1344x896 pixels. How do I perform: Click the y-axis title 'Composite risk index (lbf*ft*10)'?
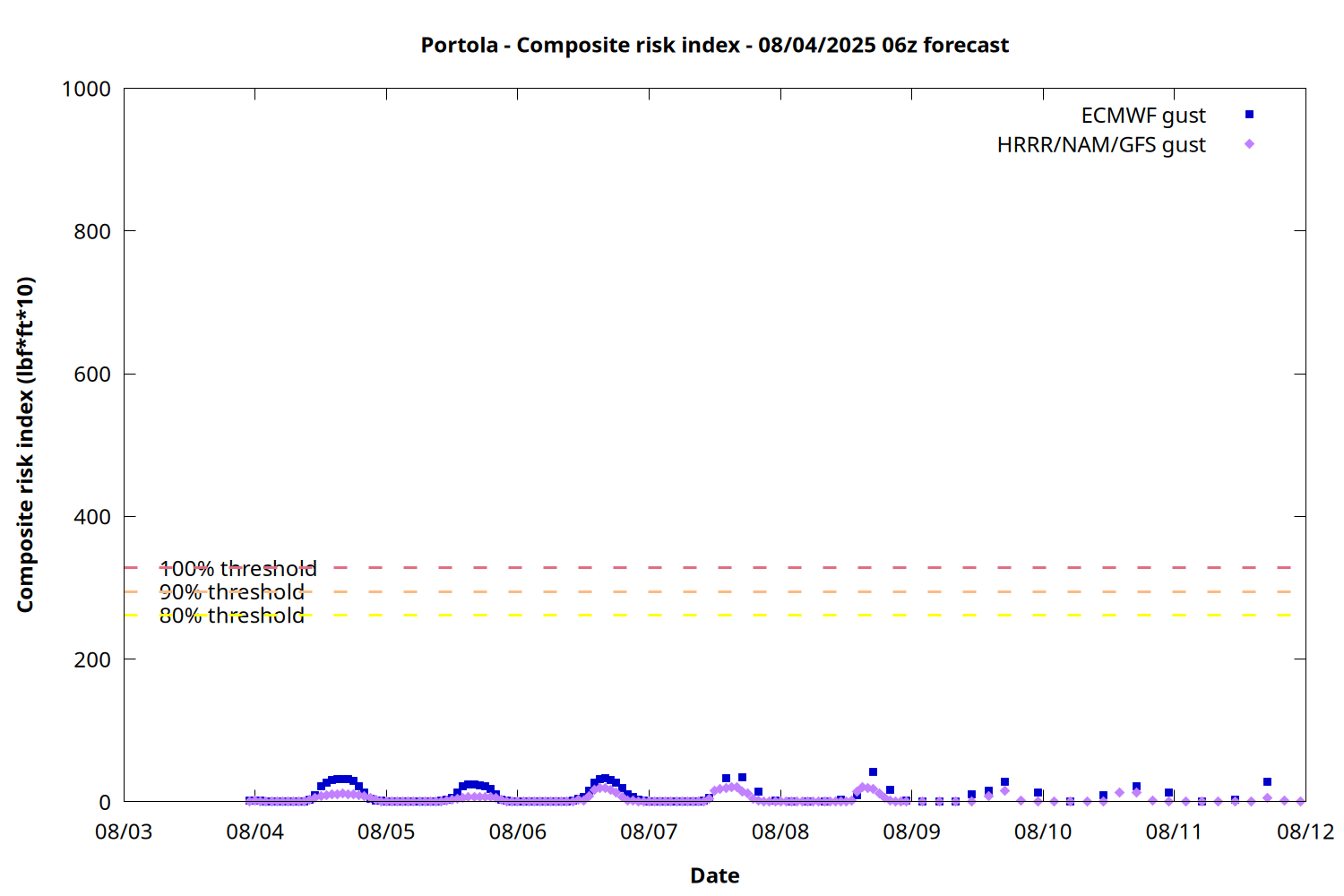(x=25, y=444)
